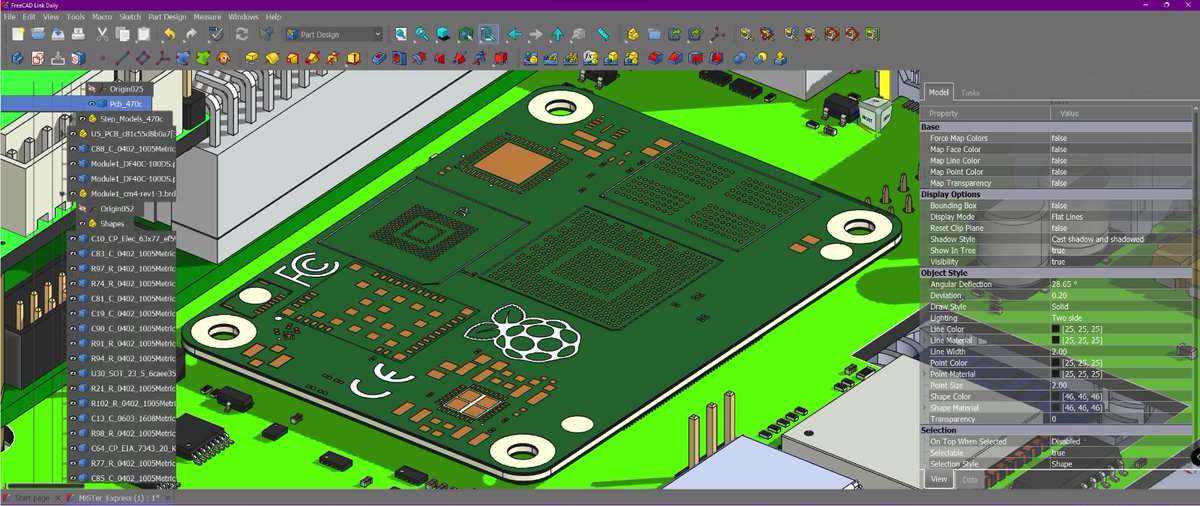Screen dimensions: 1200x506
Task: Open the Draw Style Solid value
Action: tap(1122, 307)
